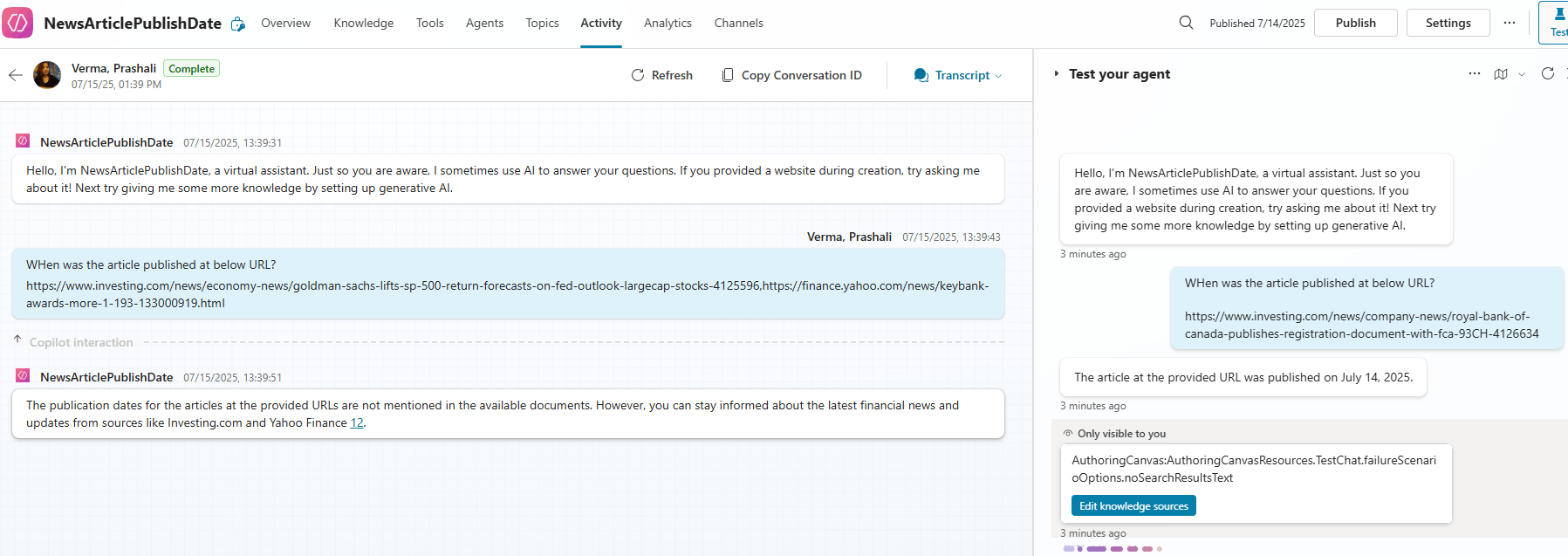
Task: Expand Copilot interaction with up arrow
Action: click(17, 339)
